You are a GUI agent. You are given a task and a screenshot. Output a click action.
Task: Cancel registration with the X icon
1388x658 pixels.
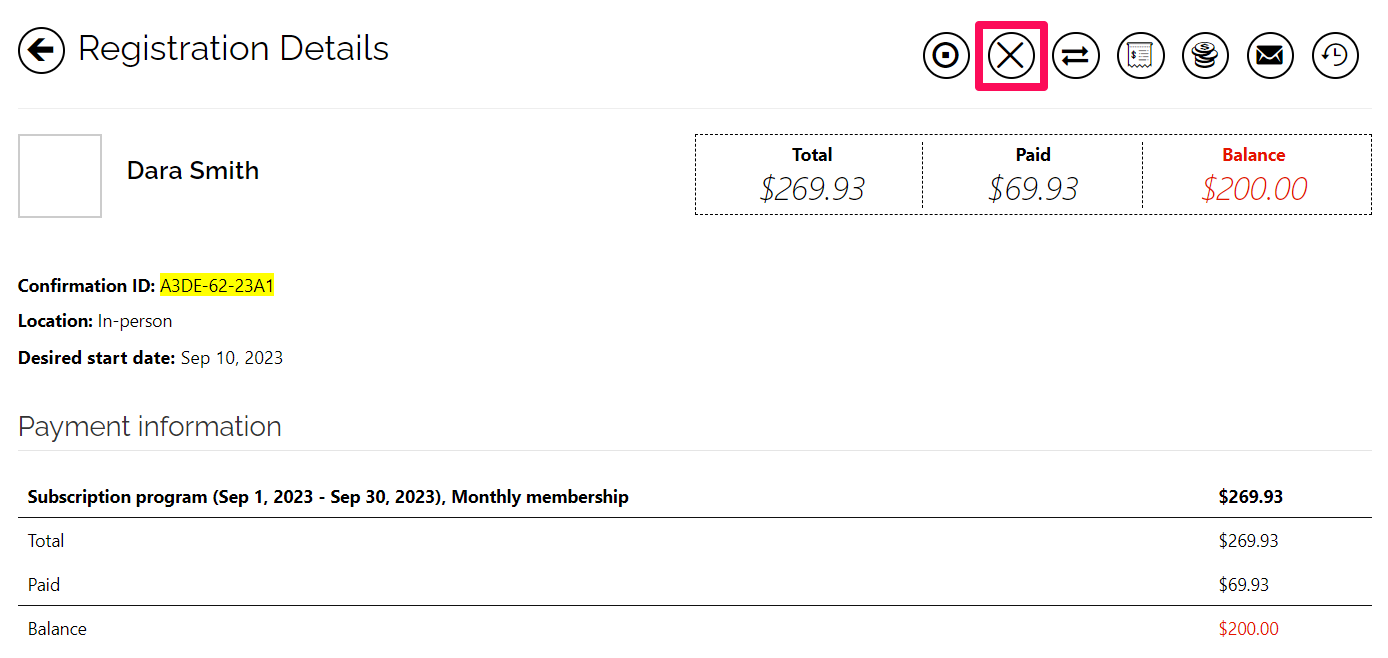click(1011, 56)
